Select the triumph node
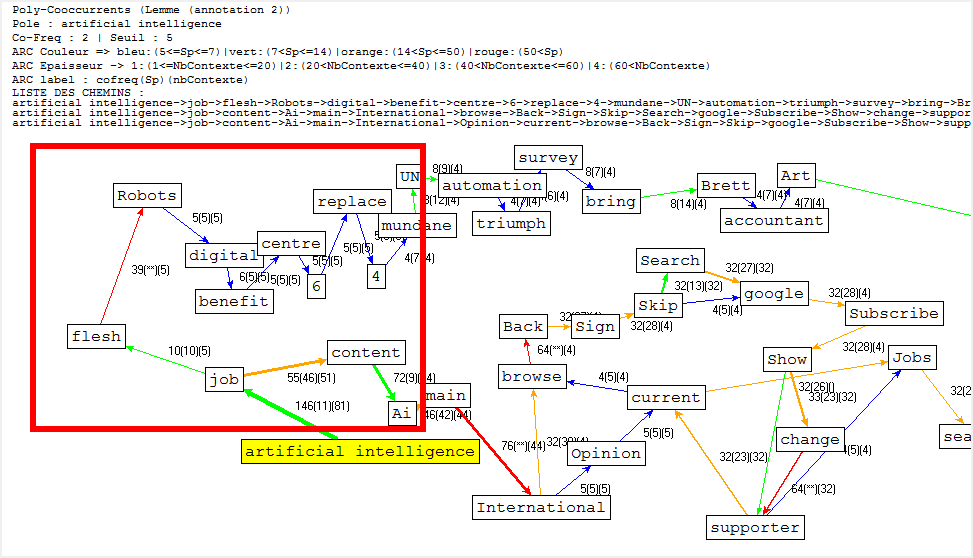 [x=511, y=223]
